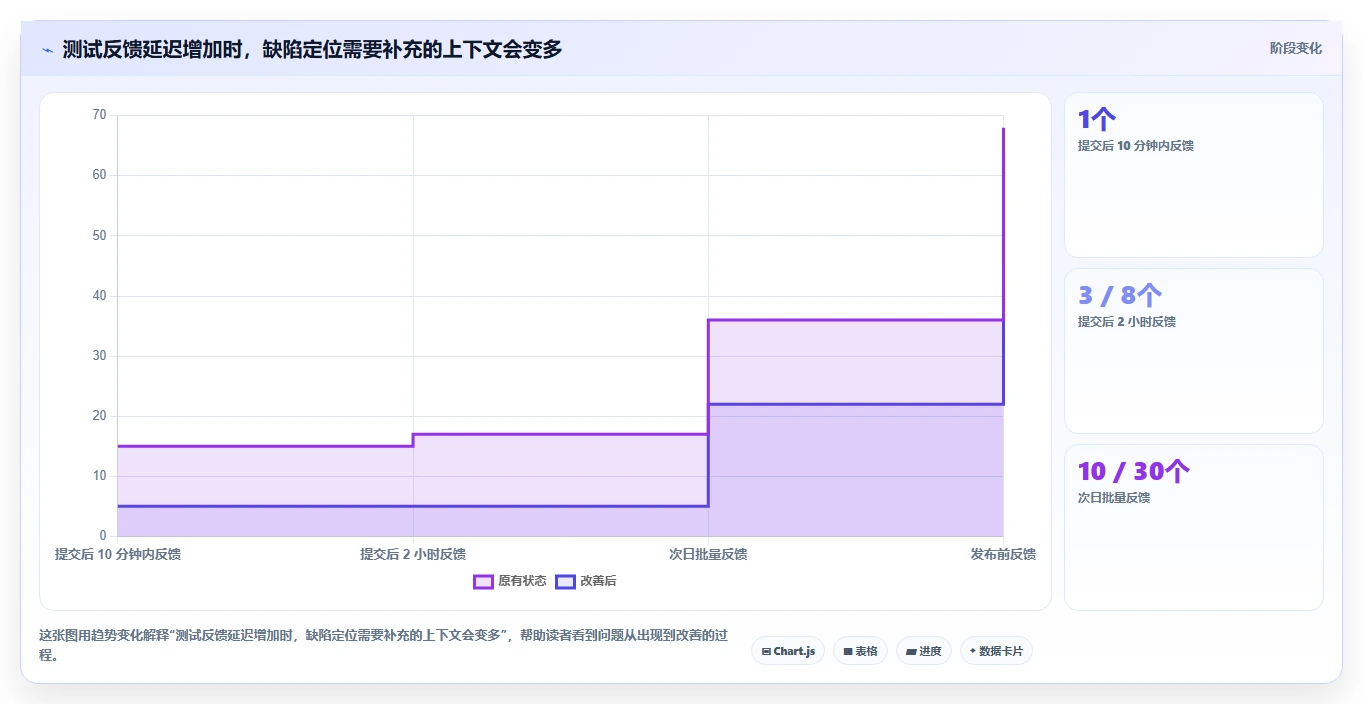Open the 1个 data card
The height and width of the screenshot is (704, 1363).
pos(1194,175)
